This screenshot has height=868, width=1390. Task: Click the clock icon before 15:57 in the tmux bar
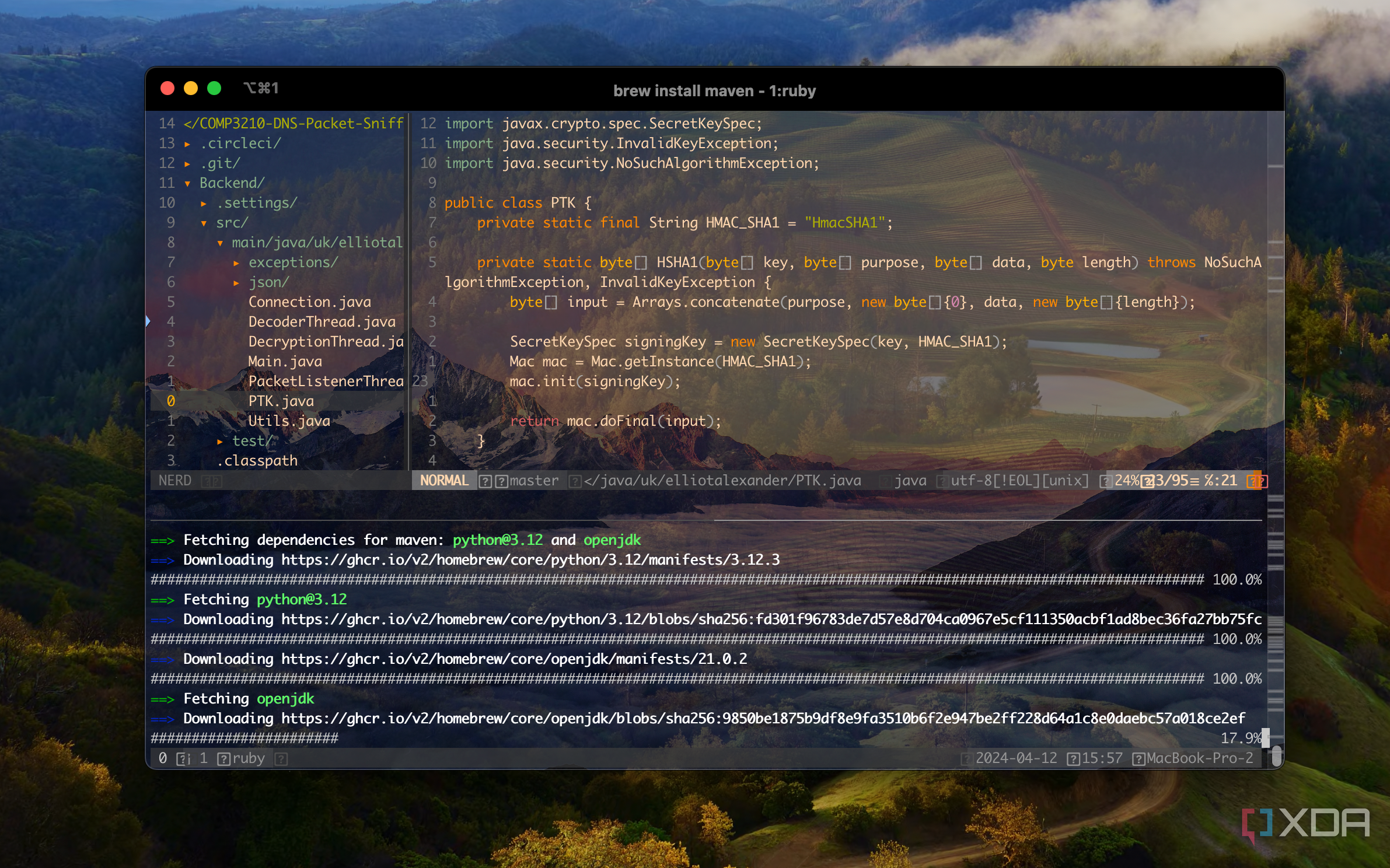(x=1073, y=758)
